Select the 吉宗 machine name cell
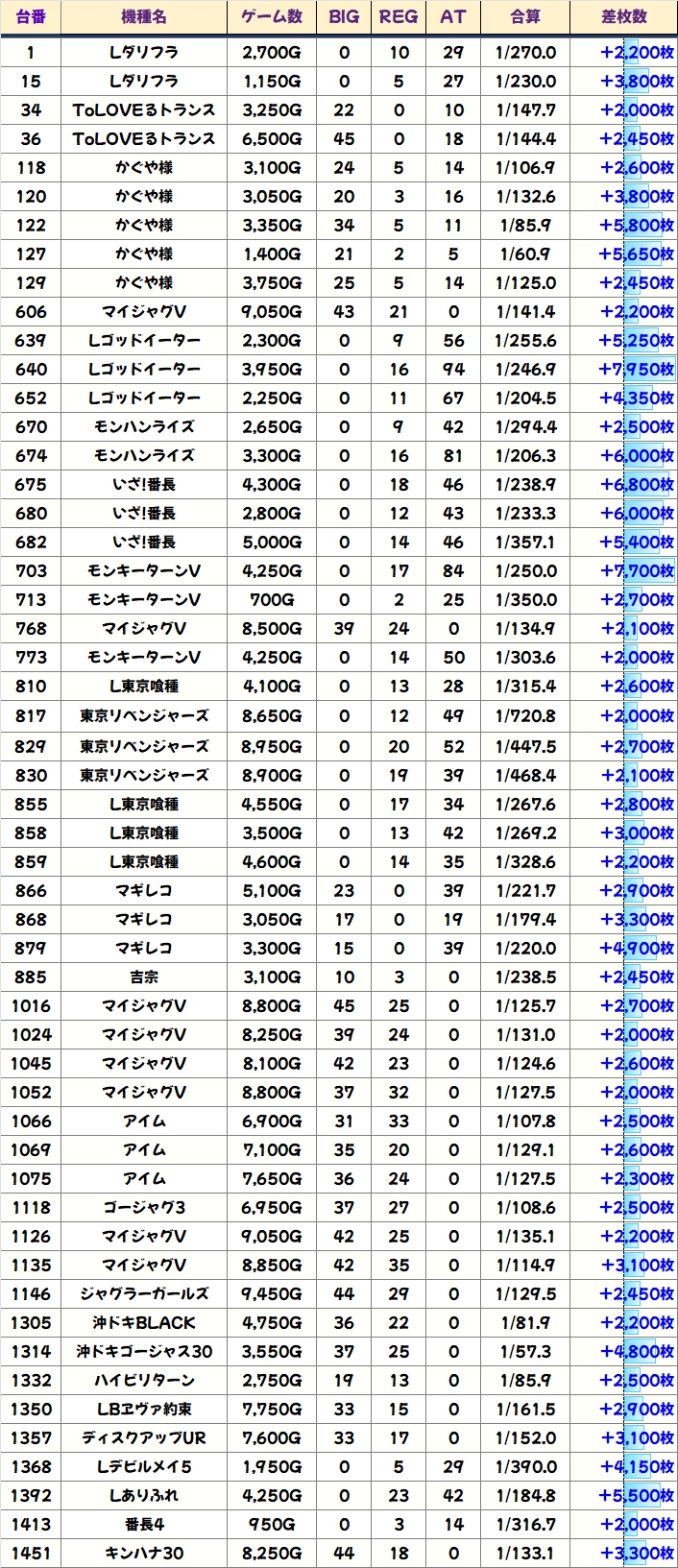This screenshot has width=678, height=1568. 144,977
